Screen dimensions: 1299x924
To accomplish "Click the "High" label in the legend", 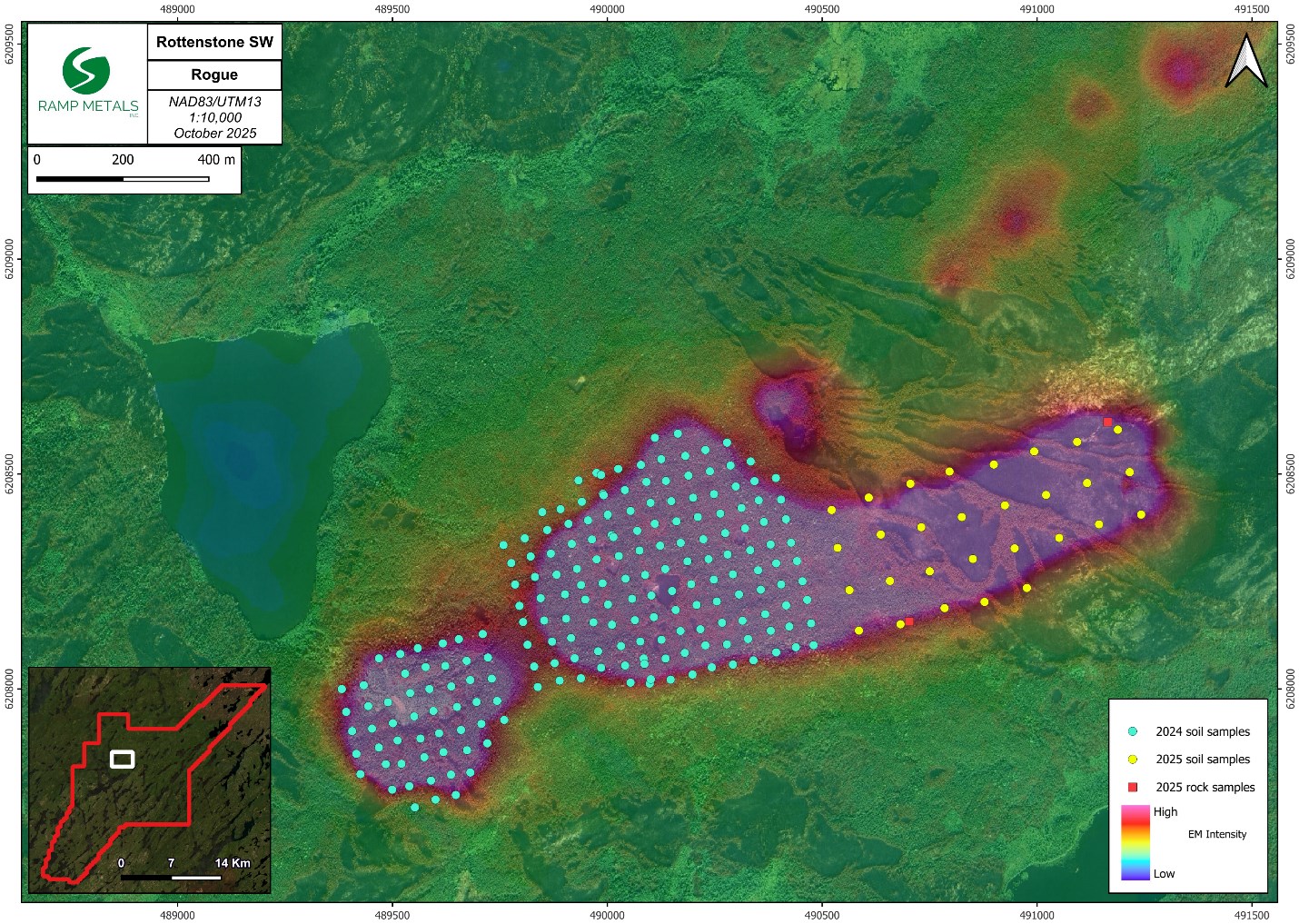I will tap(1165, 811).
